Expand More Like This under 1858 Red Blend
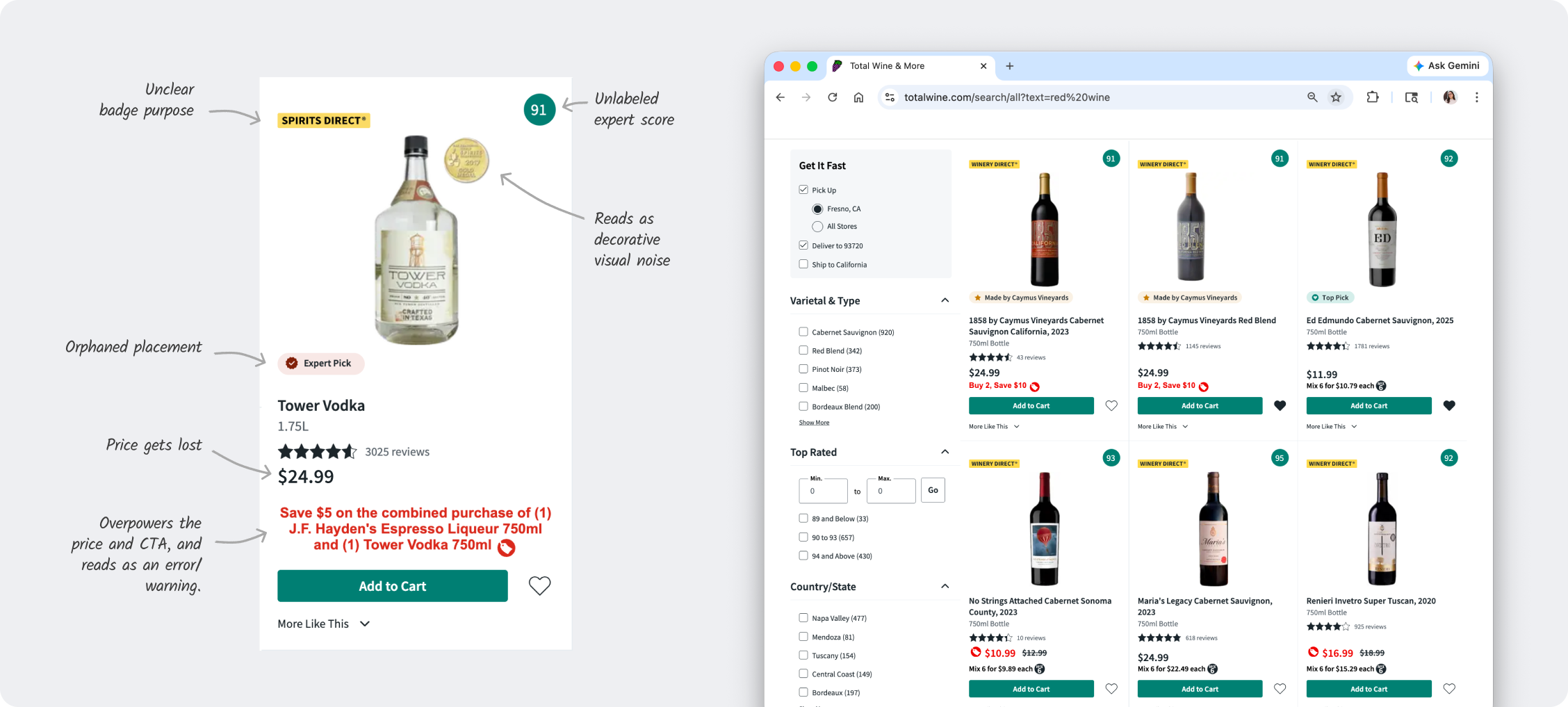The height and width of the screenshot is (707, 1568). point(1163,427)
